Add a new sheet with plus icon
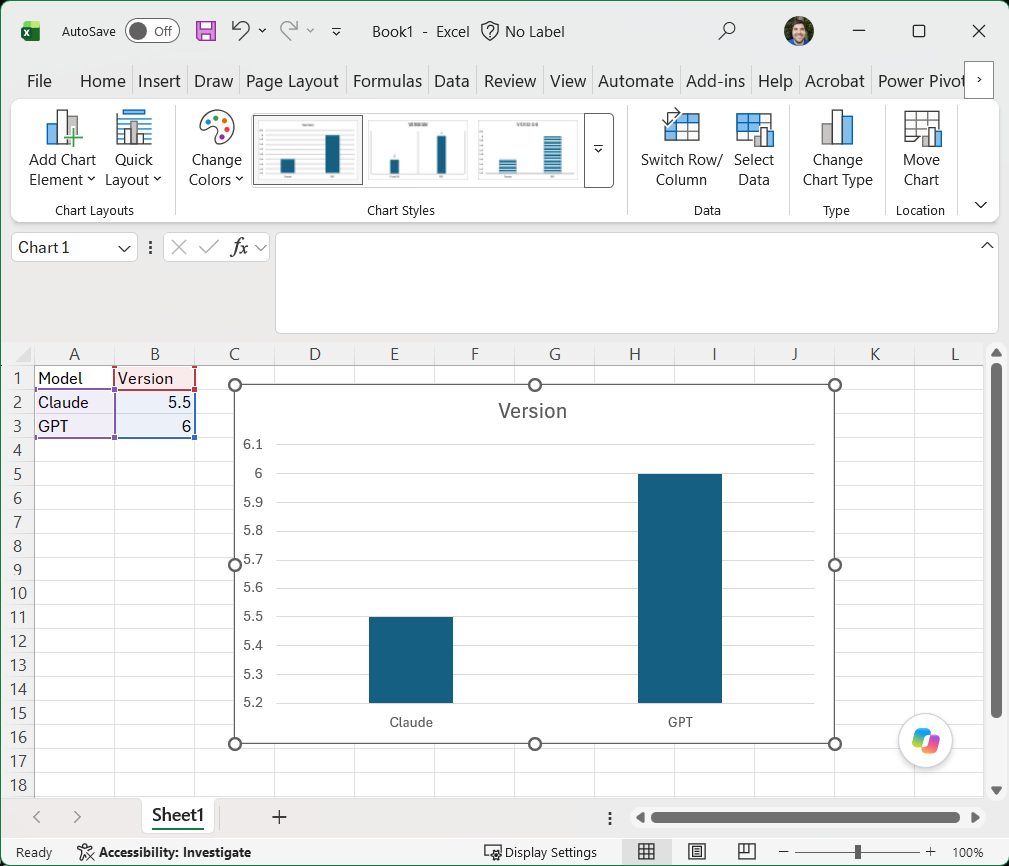This screenshot has height=866, width=1009. (279, 817)
